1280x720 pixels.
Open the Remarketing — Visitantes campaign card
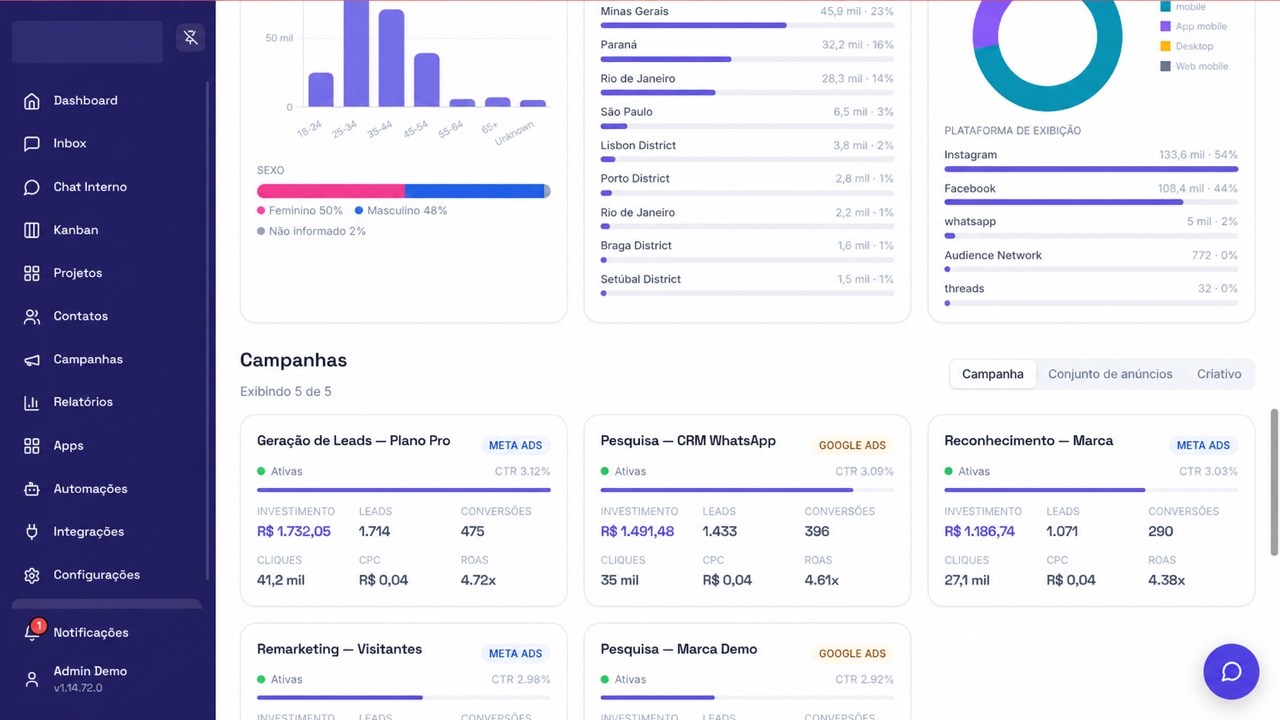click(404, 671)
